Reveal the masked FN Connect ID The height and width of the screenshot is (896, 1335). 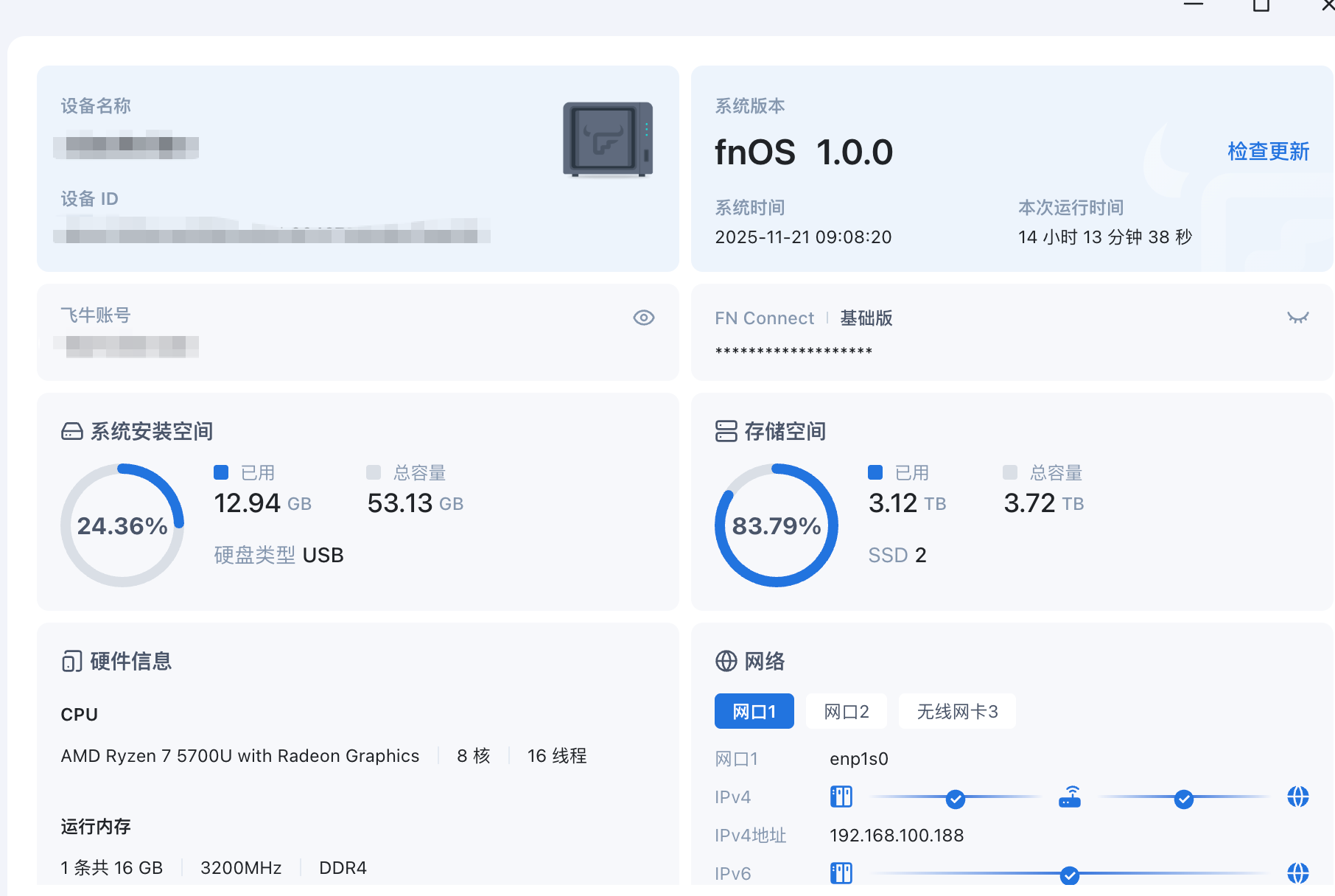[x=1297, y=318]
